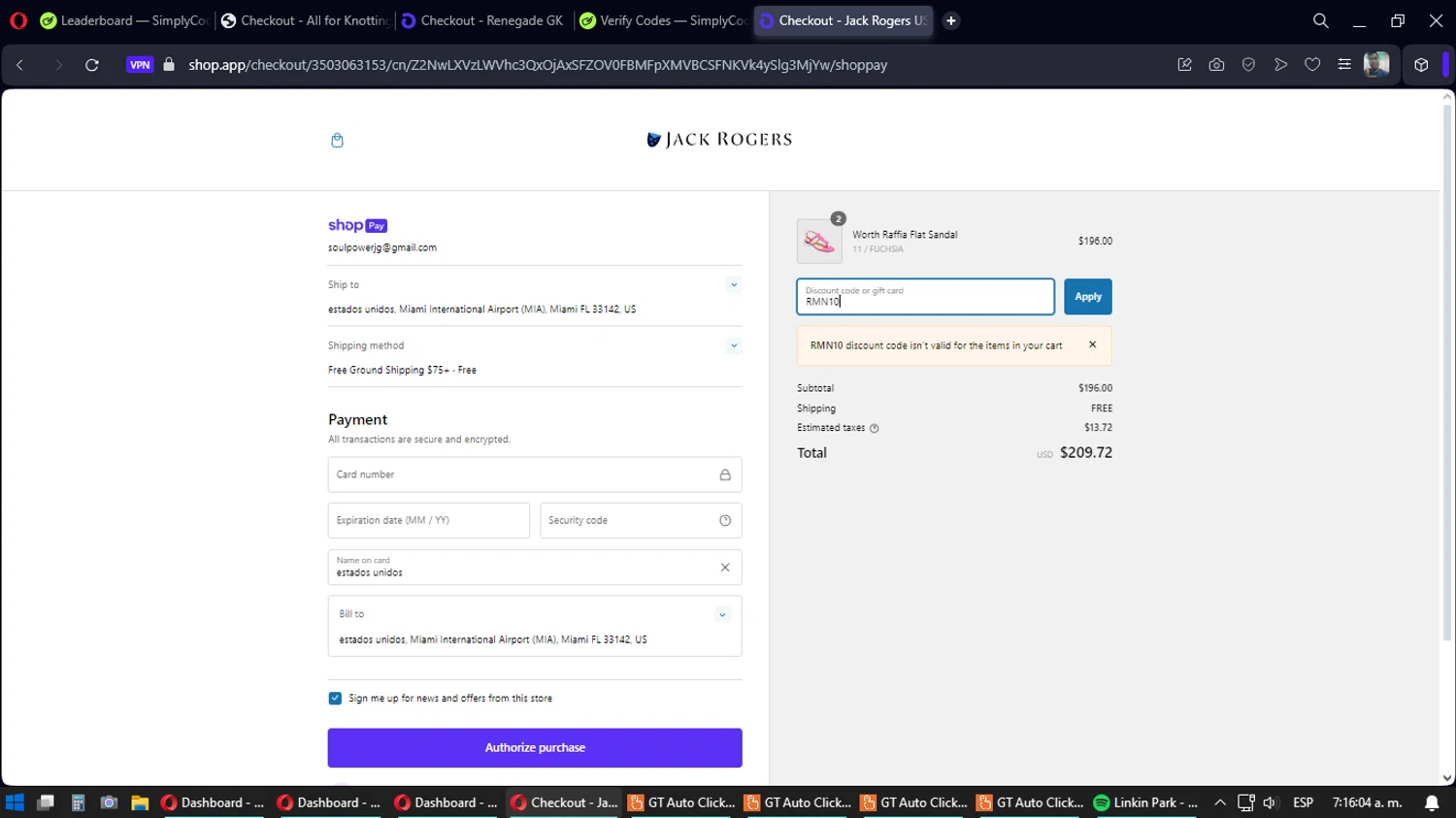
Task: Click the ESP input language indicator
Action: pyautogui.click(x=1303, y=802)
